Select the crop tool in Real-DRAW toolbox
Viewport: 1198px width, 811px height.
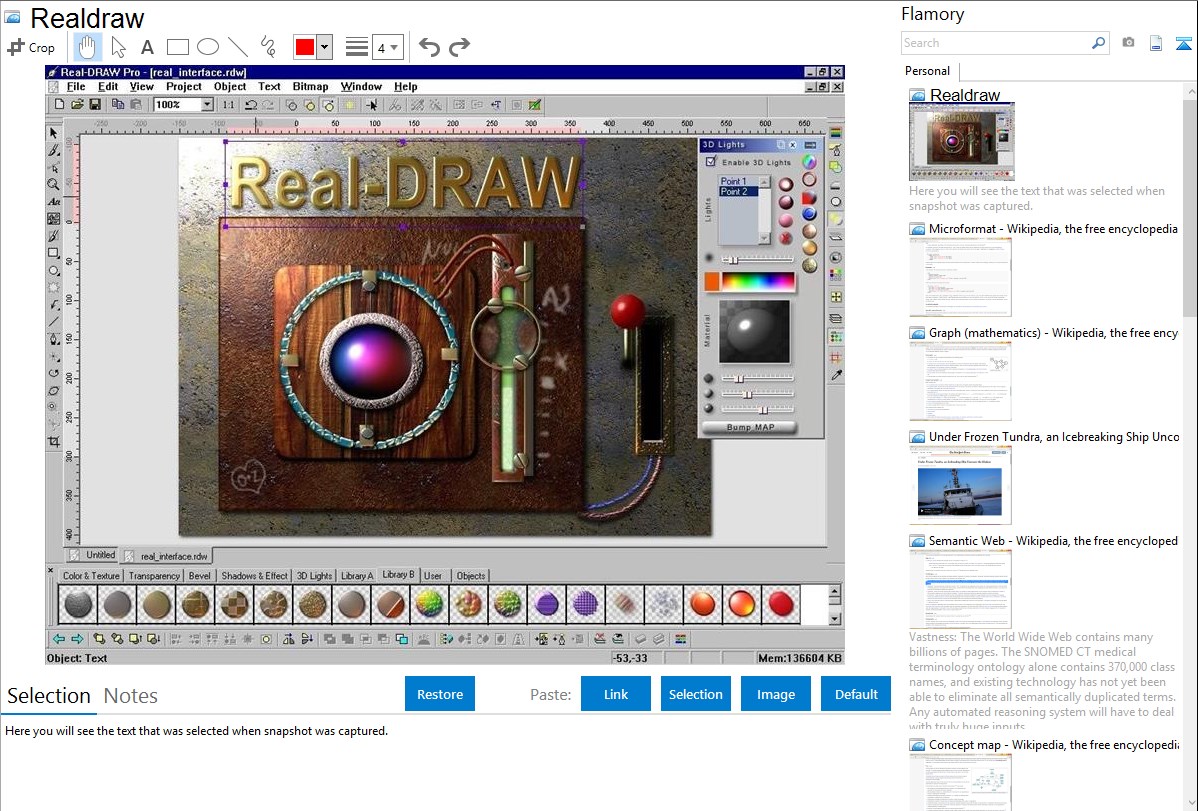(x=53, y=441)
